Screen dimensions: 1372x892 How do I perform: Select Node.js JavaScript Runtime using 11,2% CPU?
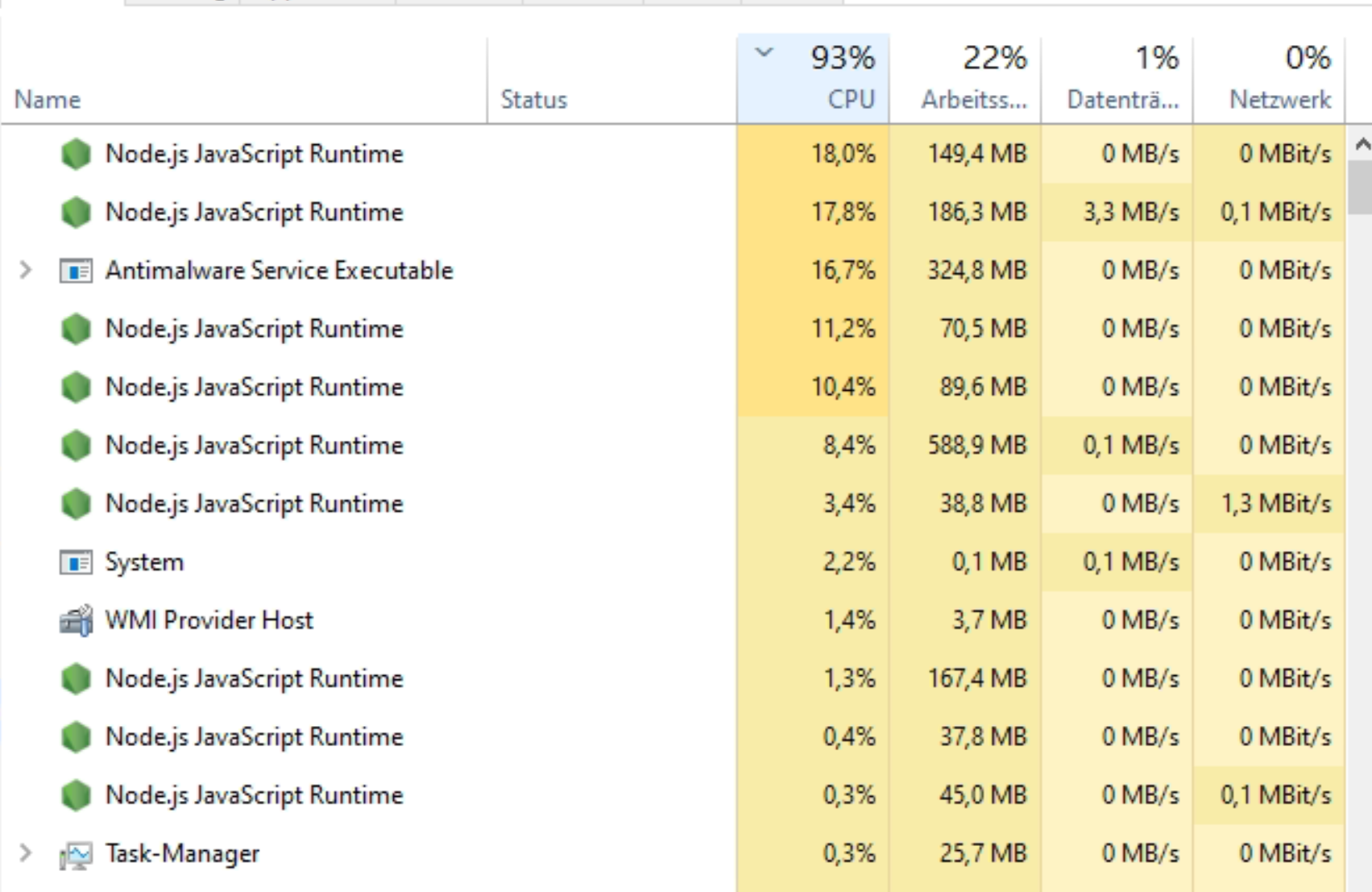254,329
